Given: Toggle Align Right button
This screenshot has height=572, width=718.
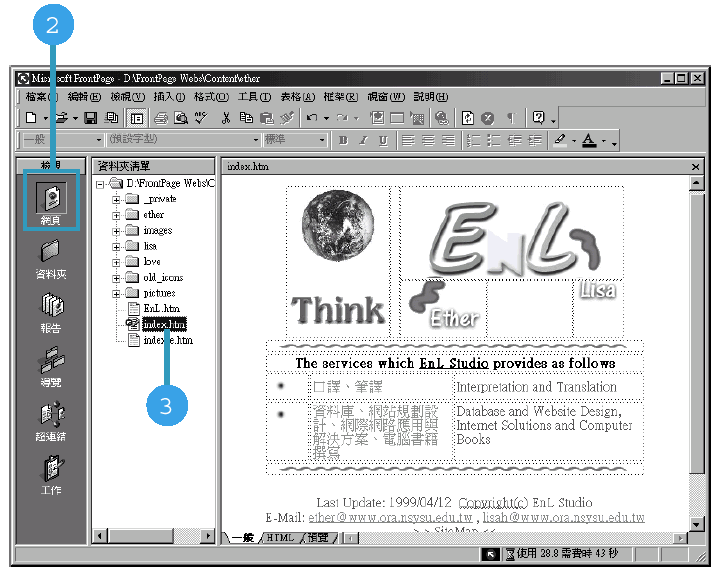Looking at the screenshot, I should coord(448,140).
